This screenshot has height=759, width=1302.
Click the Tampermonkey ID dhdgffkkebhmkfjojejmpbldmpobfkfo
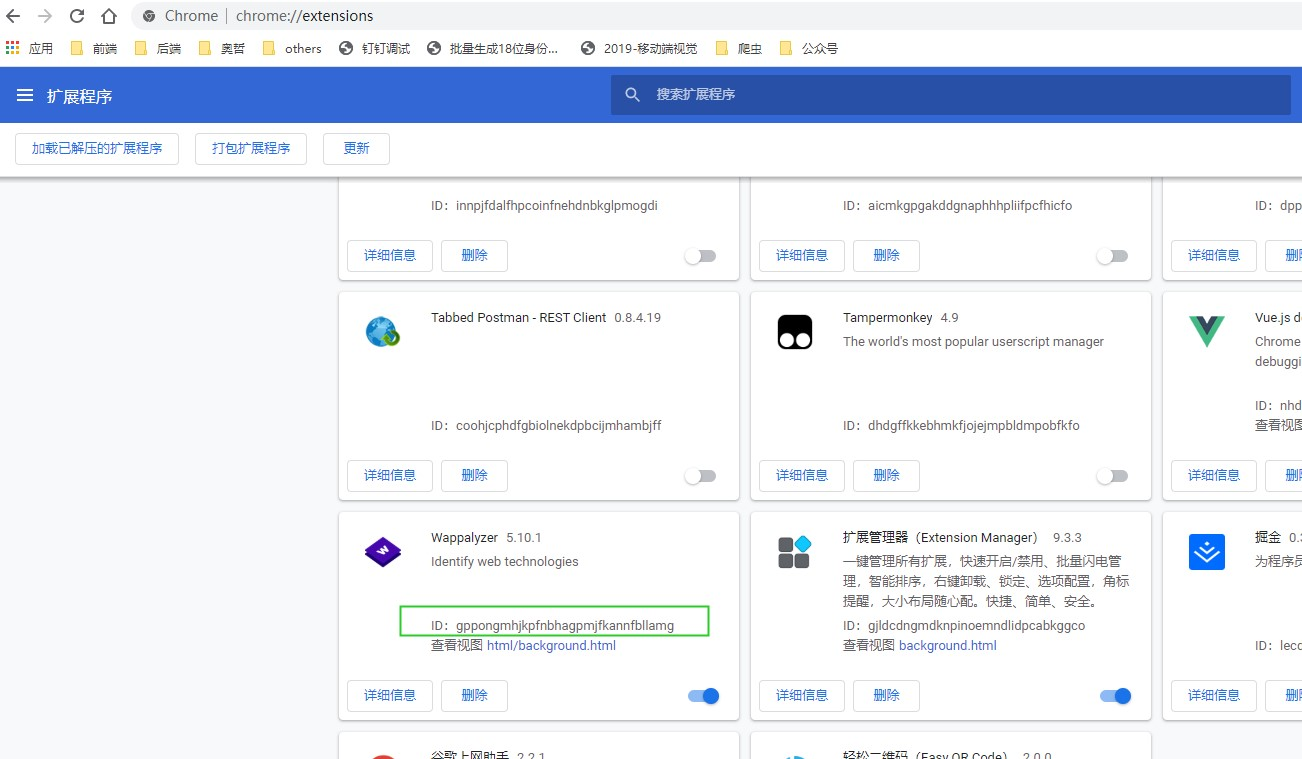[x=974, y=425]
